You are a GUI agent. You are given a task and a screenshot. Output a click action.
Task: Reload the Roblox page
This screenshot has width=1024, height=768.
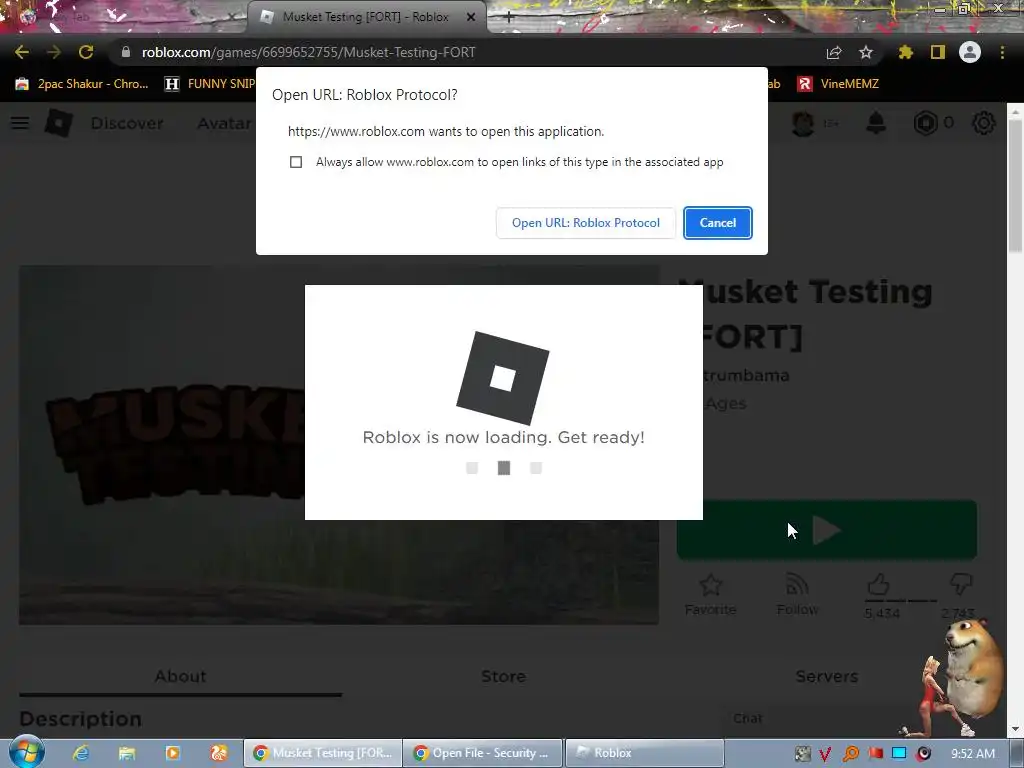click(x=86, y=52)
